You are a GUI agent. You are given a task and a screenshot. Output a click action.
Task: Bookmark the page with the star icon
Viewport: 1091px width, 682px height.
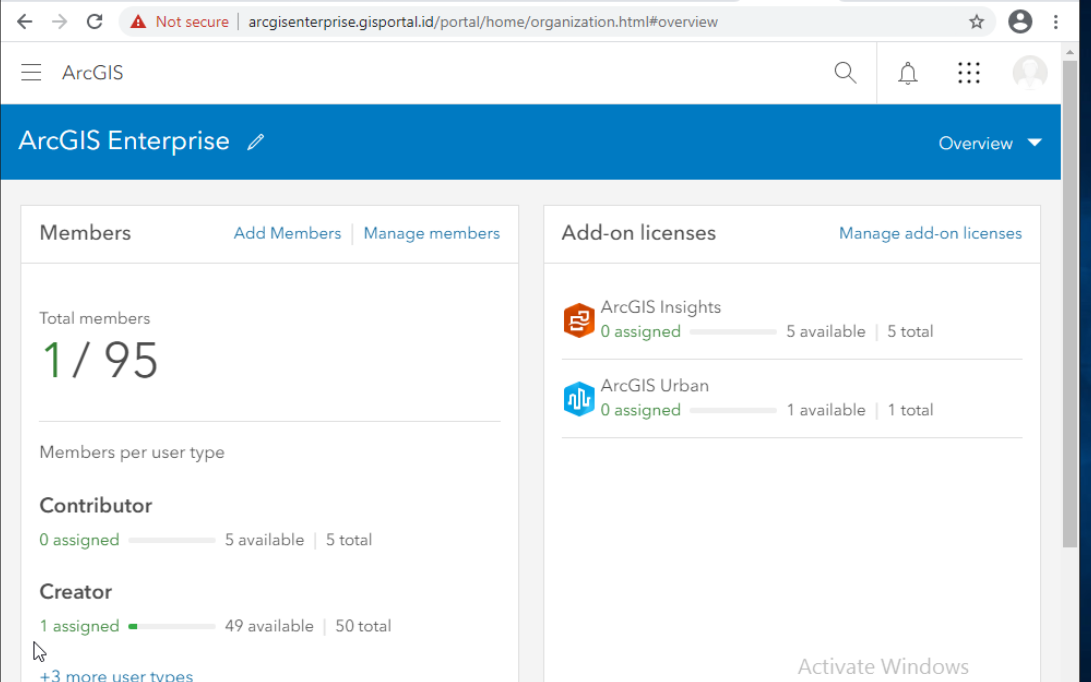coord(977,22)
